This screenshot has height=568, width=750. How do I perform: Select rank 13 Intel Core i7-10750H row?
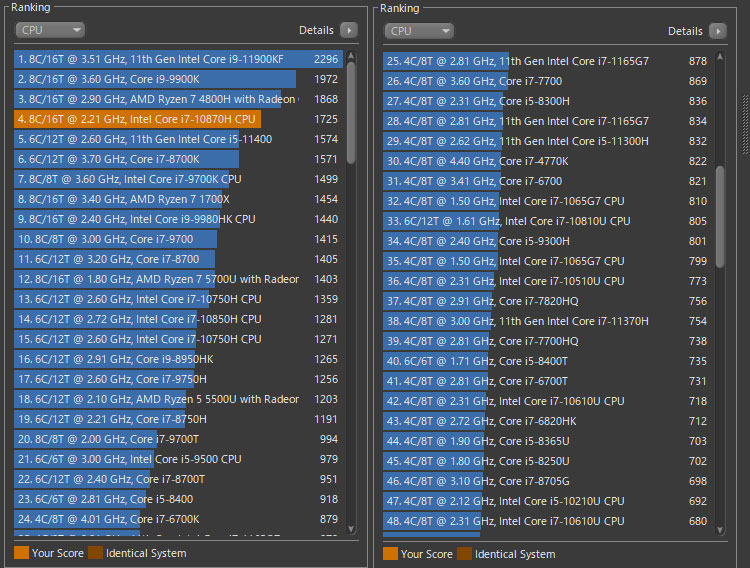[178, 299]
